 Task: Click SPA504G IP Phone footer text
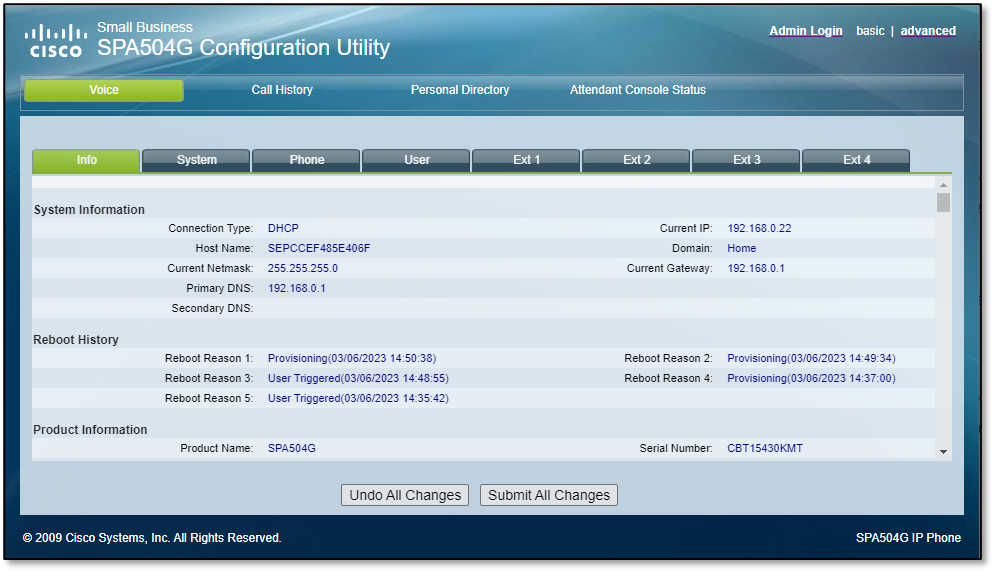(908, 538)
